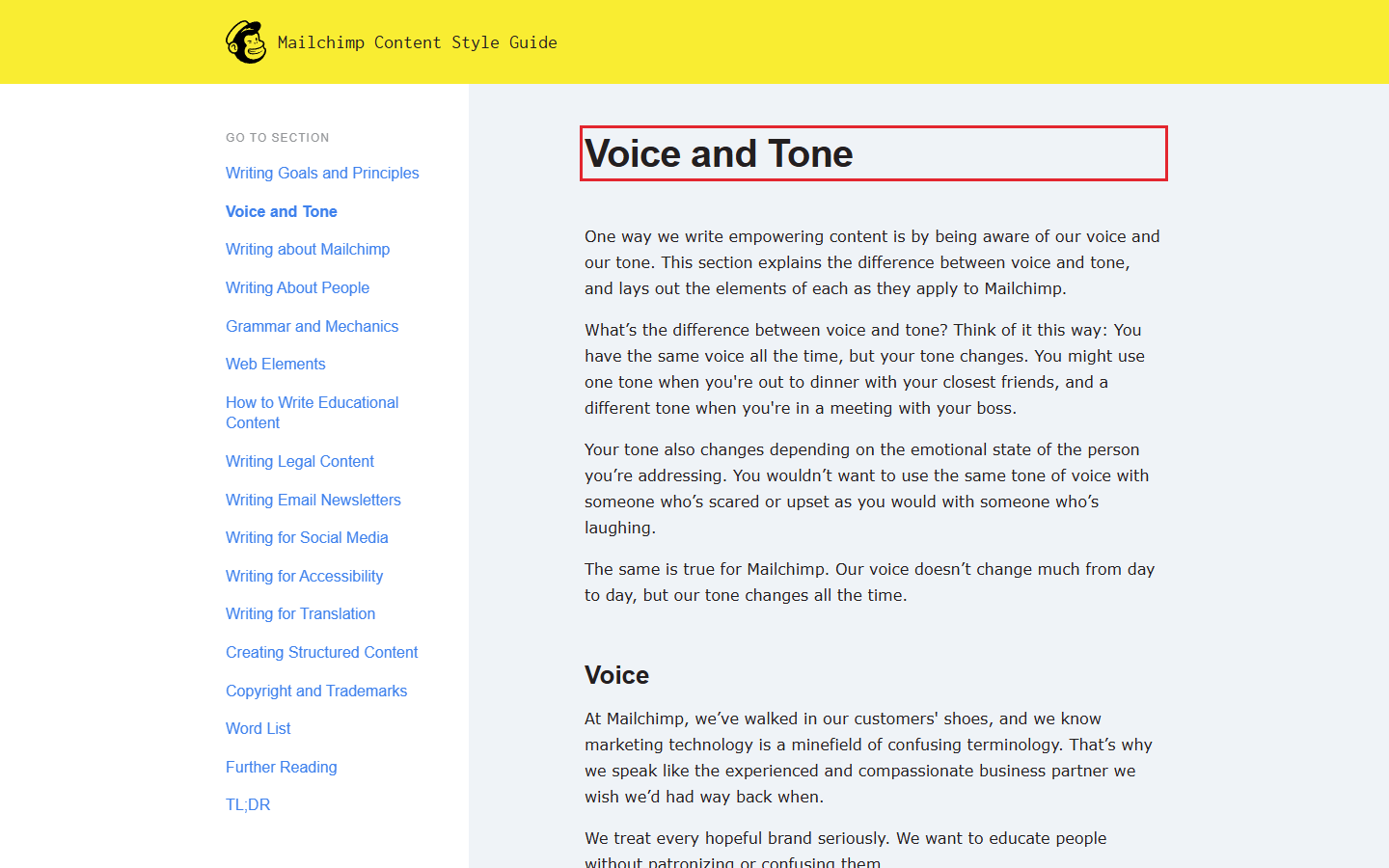Open Creating Structured Content section

322,652
